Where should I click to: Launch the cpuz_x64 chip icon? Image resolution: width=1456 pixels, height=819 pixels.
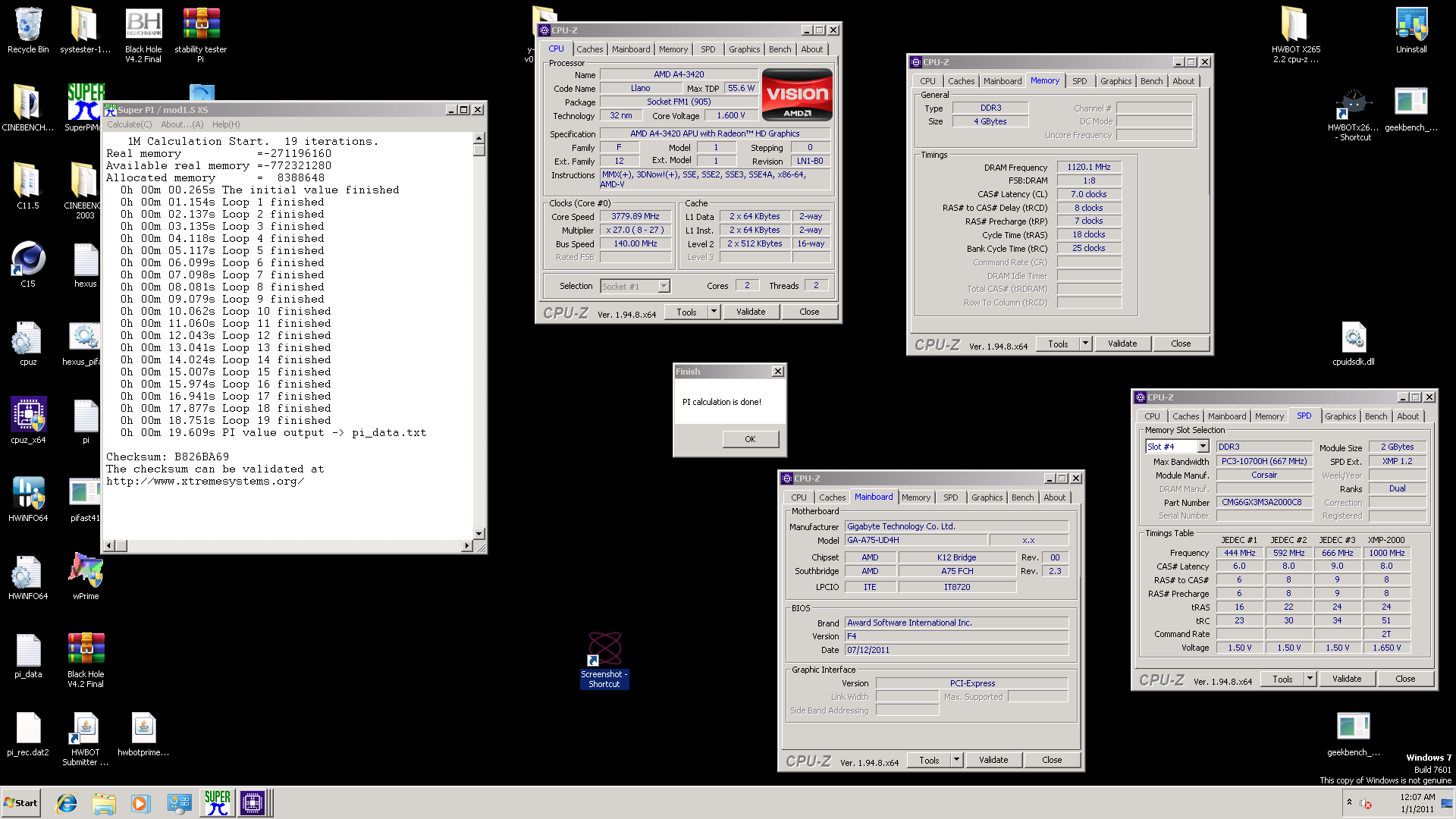point(28,421)
